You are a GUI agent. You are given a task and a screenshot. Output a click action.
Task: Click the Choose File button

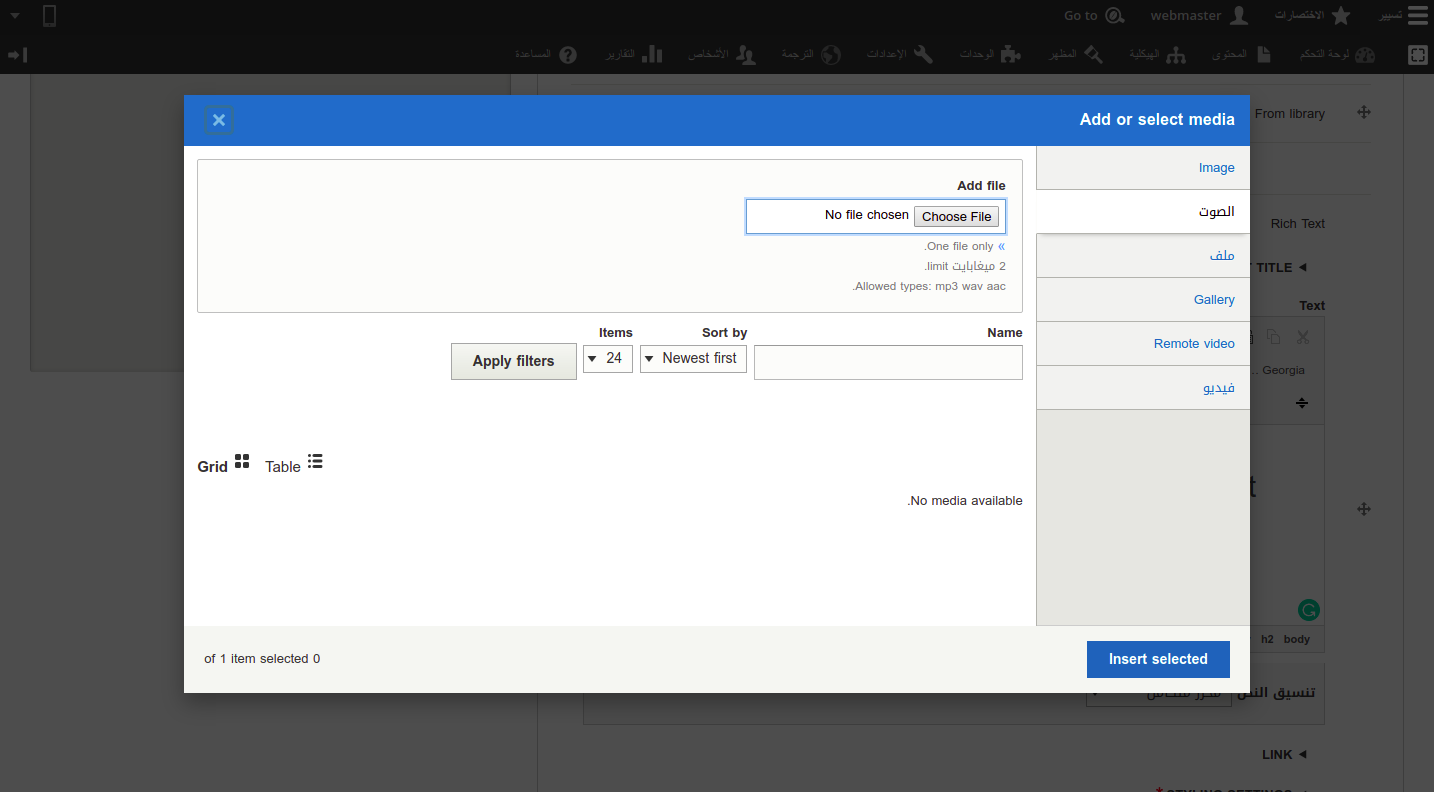[x=956, y=216]
